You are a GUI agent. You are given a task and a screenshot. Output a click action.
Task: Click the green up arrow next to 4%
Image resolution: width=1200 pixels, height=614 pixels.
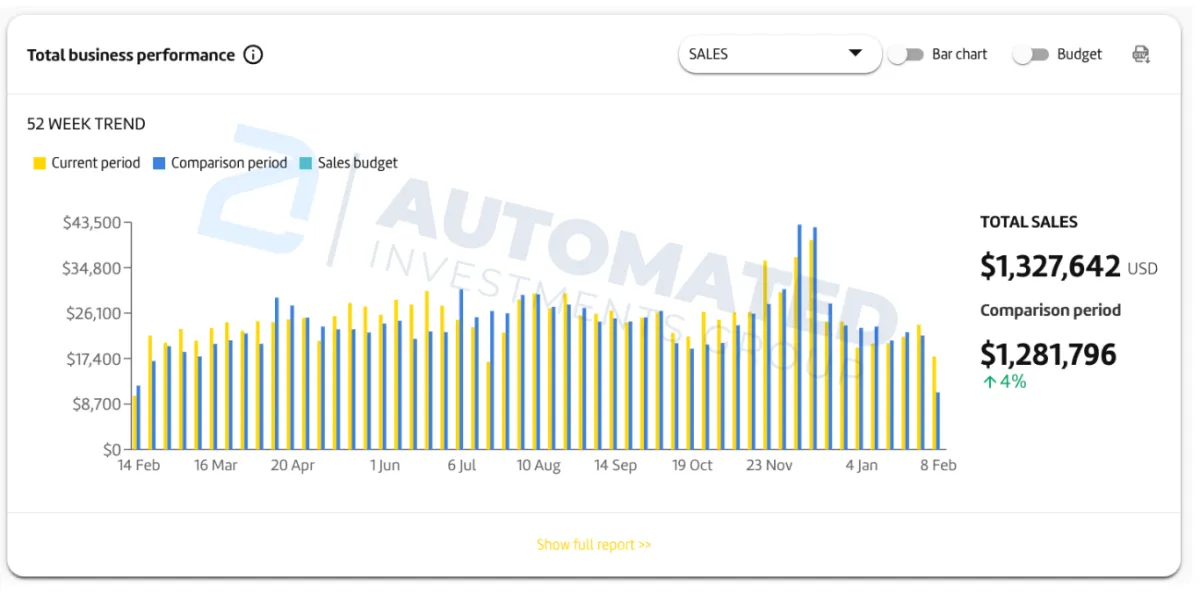(x=989, y=382)
